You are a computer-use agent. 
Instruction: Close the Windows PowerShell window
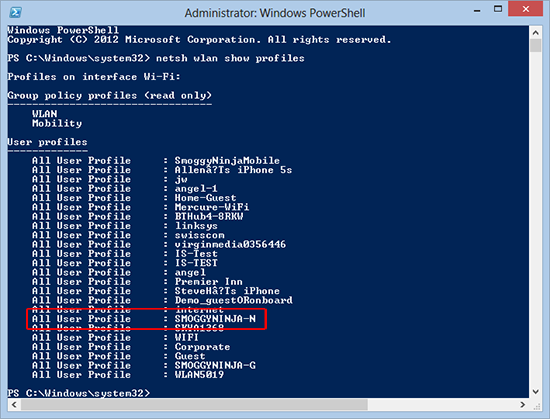[x=525, y=9]
